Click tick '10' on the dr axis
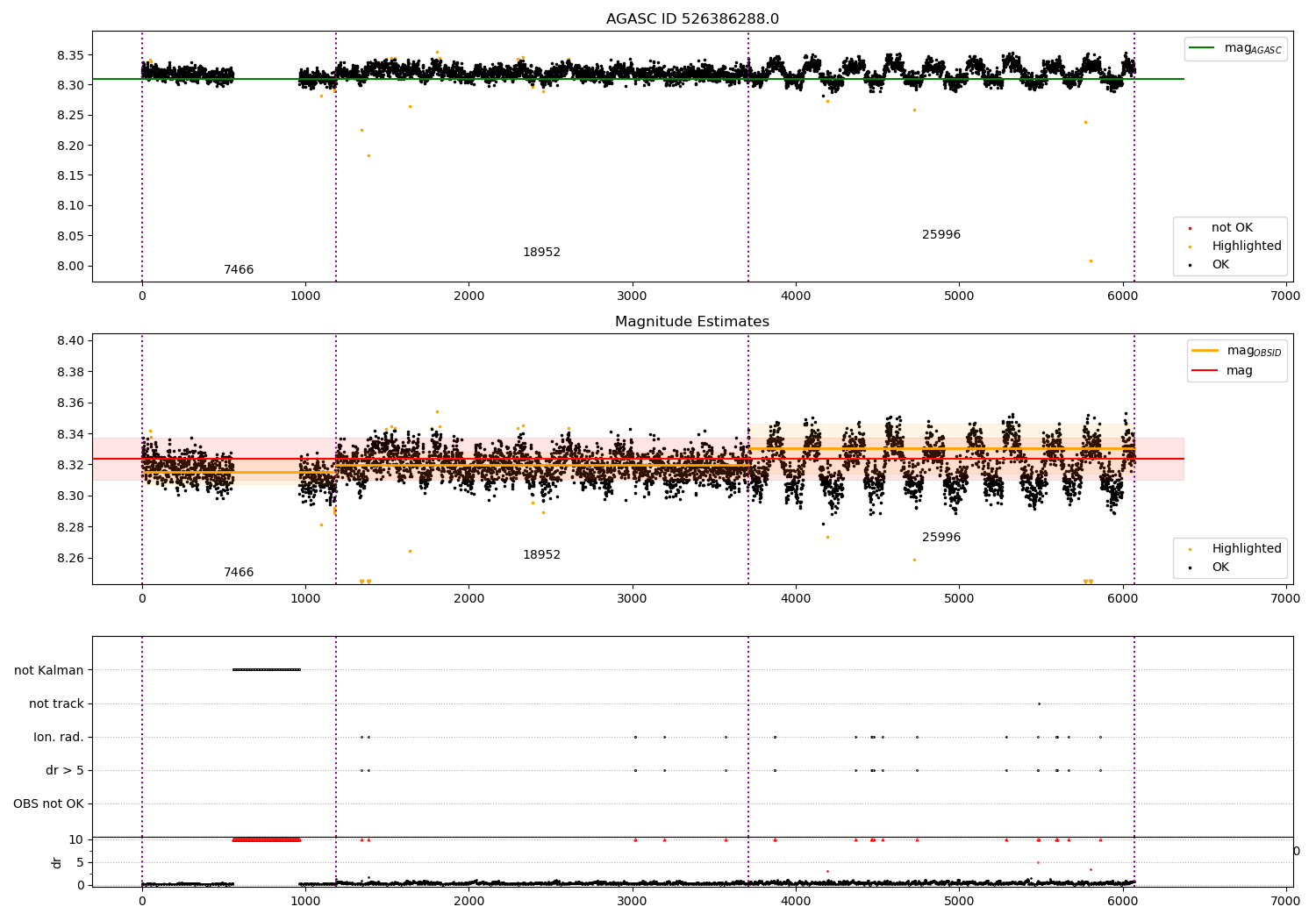This screenshot has width=1316, height=921. [76, 840]
